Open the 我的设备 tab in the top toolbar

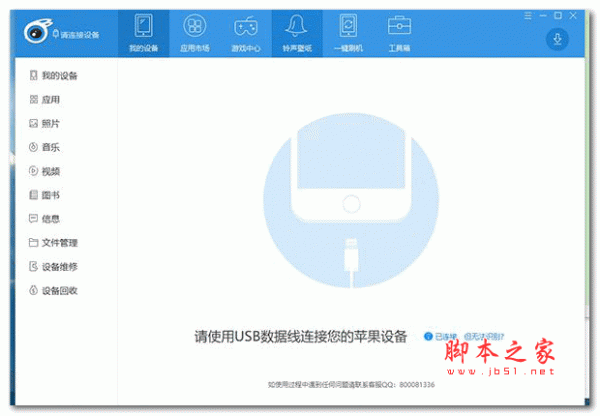143,34
